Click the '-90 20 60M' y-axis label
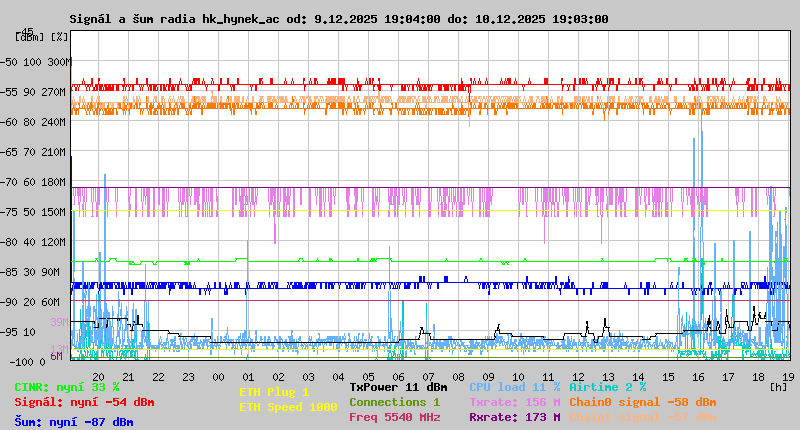Screen dimensions: 800x430 [30, 302]
